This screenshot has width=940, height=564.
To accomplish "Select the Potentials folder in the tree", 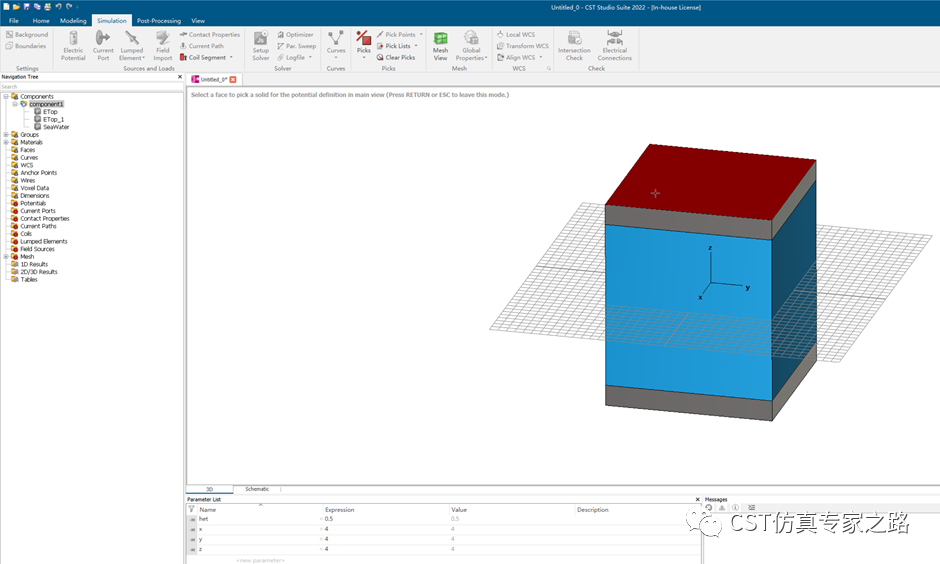I will 33,203.
